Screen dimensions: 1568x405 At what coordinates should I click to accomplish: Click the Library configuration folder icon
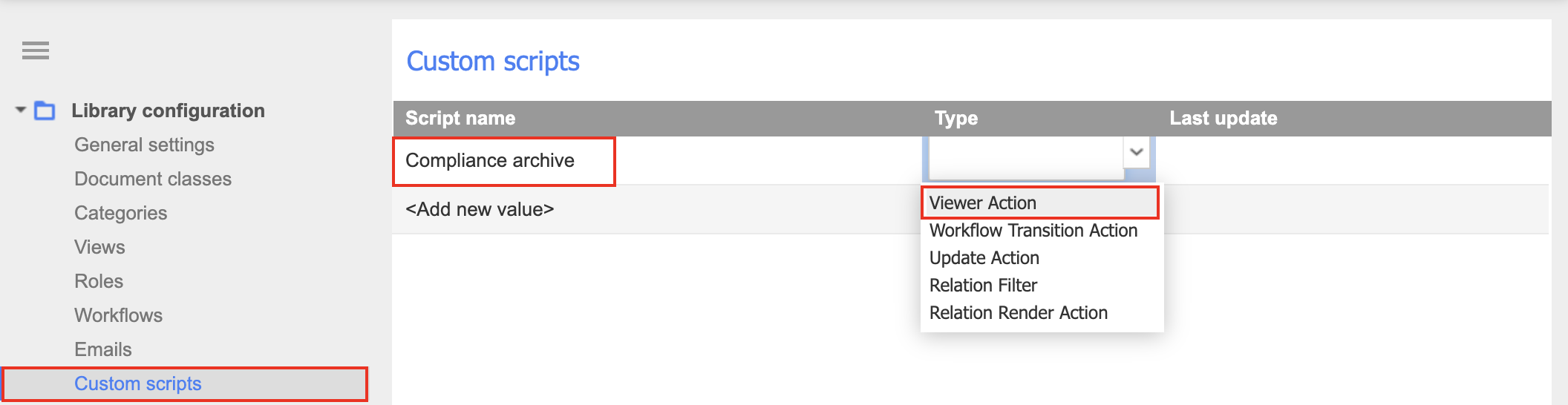45,111
